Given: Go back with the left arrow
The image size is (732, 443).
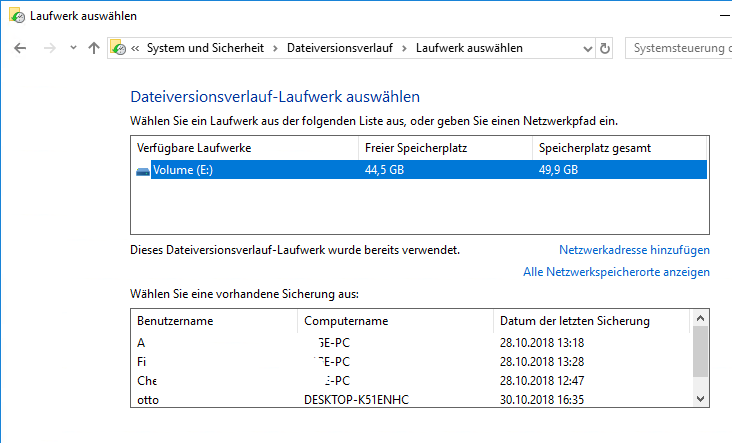Looking at the screenshot, I should (20, 48).
